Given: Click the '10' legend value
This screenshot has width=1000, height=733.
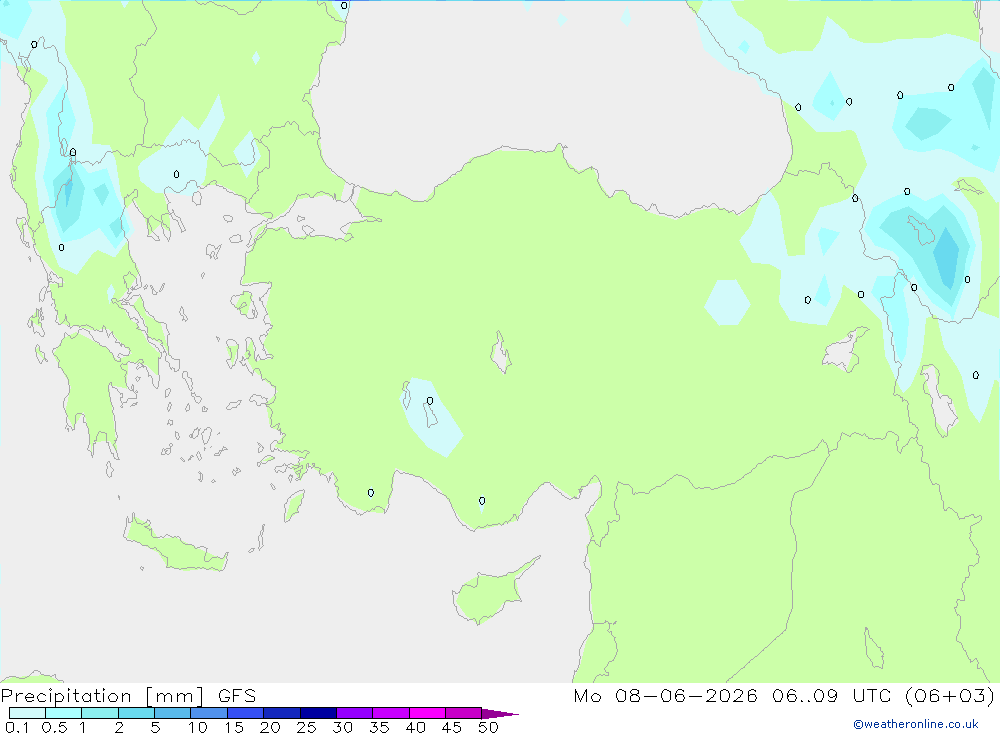Looking at the screenshot, I should (x=197, y=727).
